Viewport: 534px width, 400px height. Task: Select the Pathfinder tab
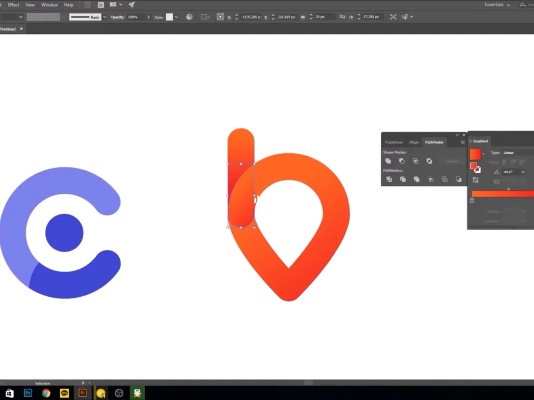pyautogui.click(x=434, y=142)
